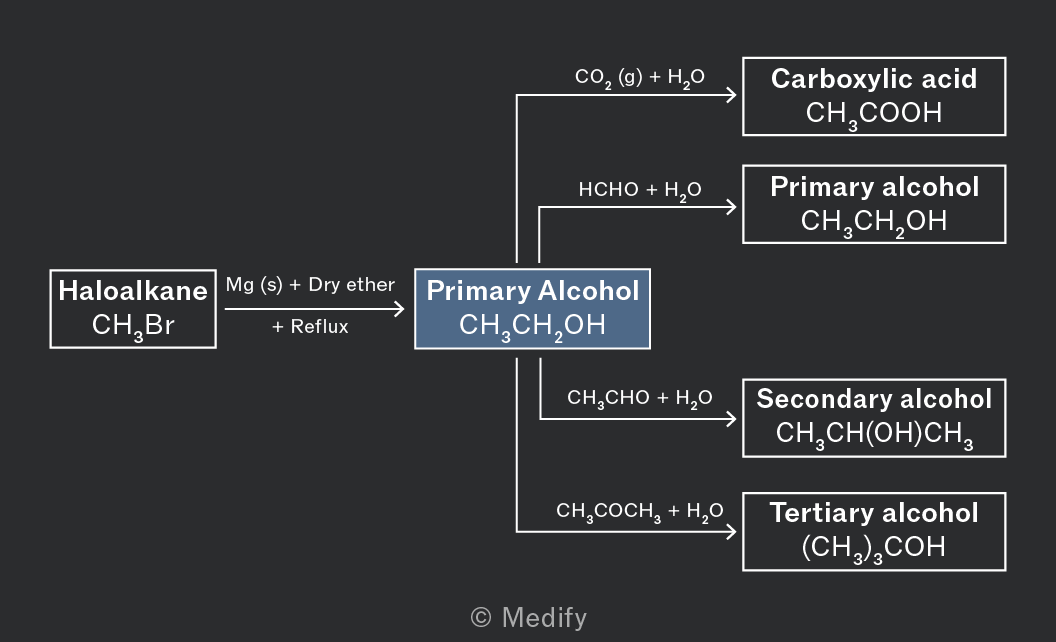Click the CH3COOH formula text
The height and width of the screenshot is (642, 1056).
point(874,114)
